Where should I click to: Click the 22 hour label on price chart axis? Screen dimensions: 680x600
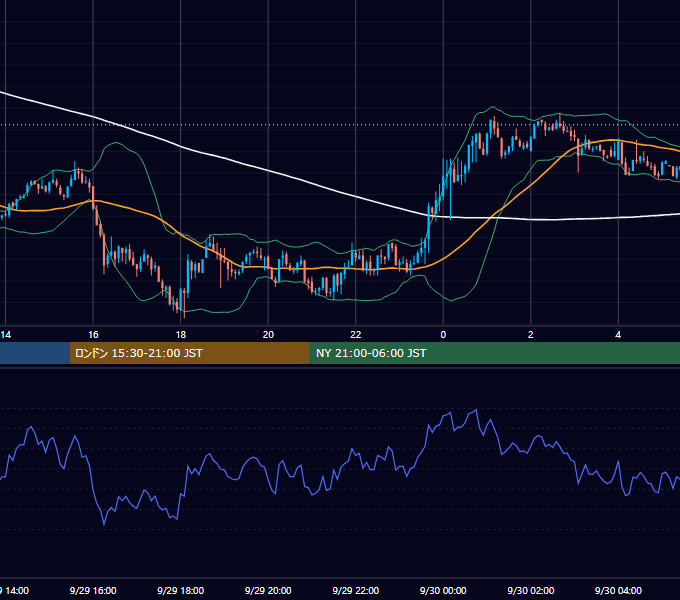pos(356,335)
